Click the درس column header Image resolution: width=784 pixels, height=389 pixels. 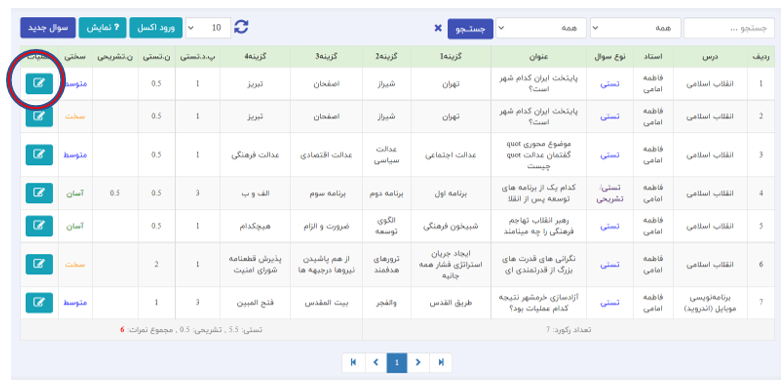point(710,56)
